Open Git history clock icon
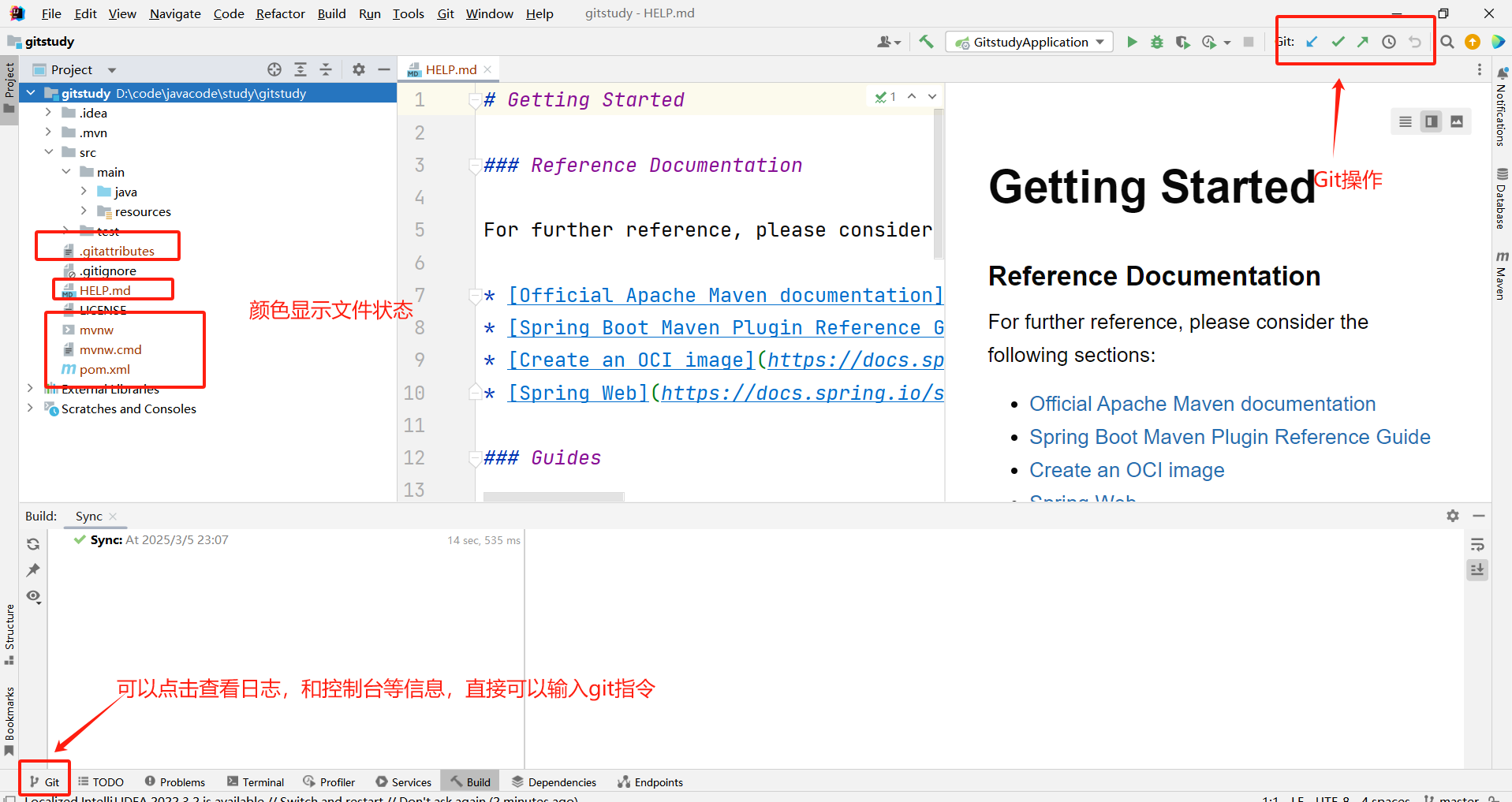 1389,42
